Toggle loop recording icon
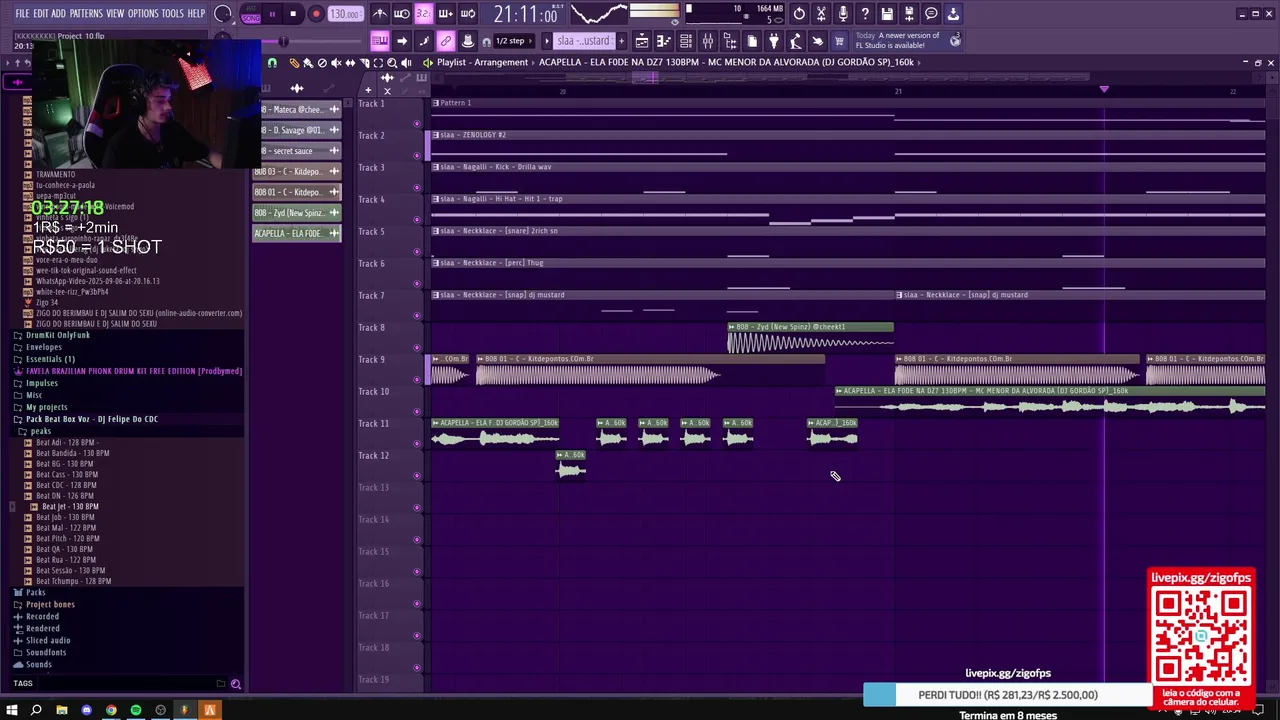This screenshot has height=720, width=1280. point(468,14)
